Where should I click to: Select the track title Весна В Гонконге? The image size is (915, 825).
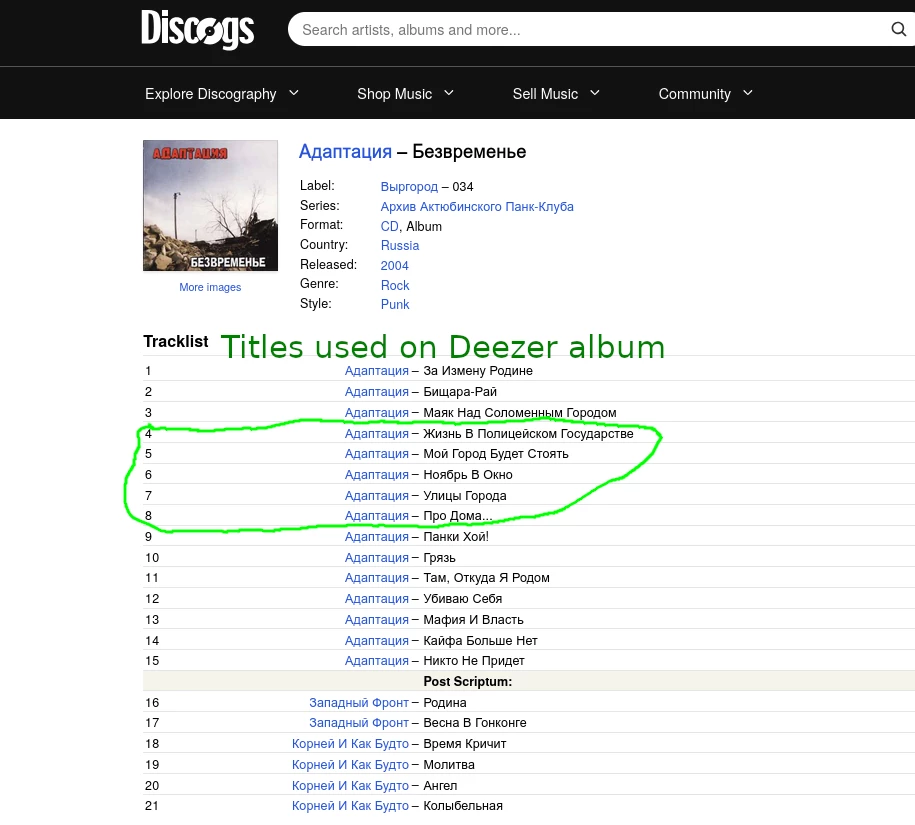474,723
